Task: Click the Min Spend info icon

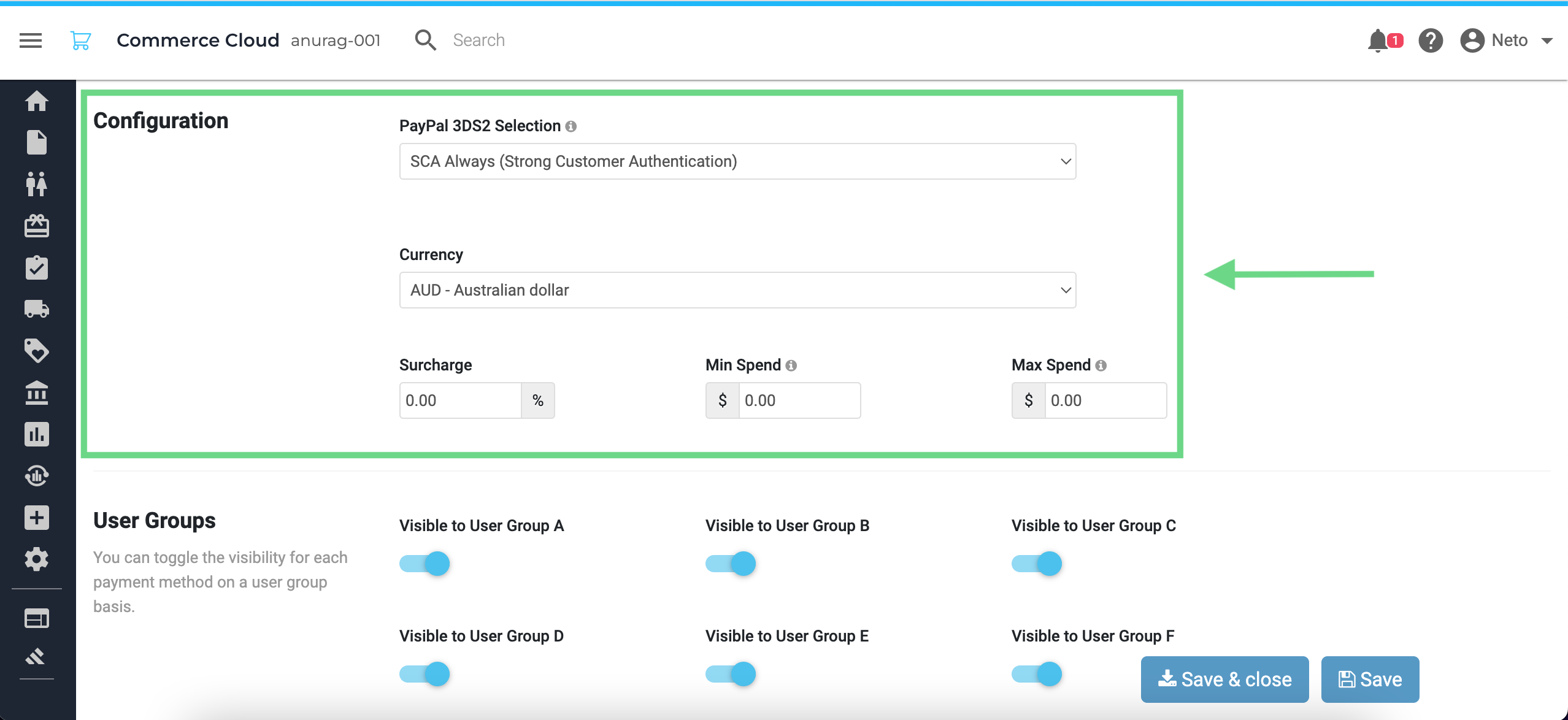Action: tap(791, 366)
